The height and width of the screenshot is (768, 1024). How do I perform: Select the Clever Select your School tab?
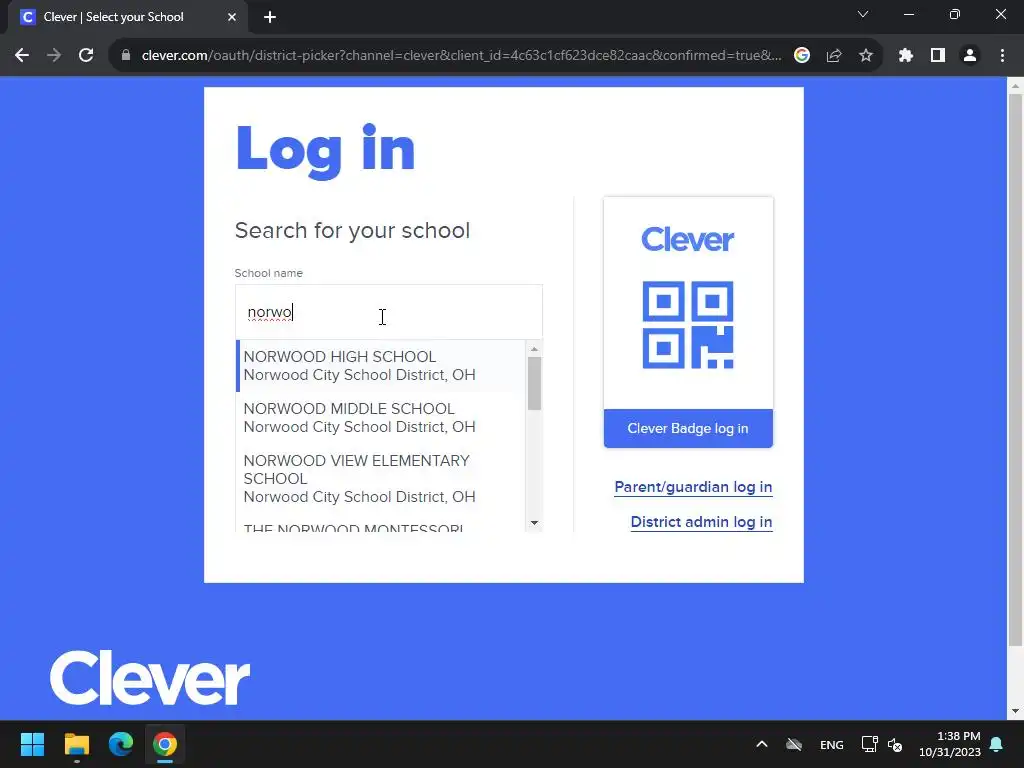(x=127, y=17)
